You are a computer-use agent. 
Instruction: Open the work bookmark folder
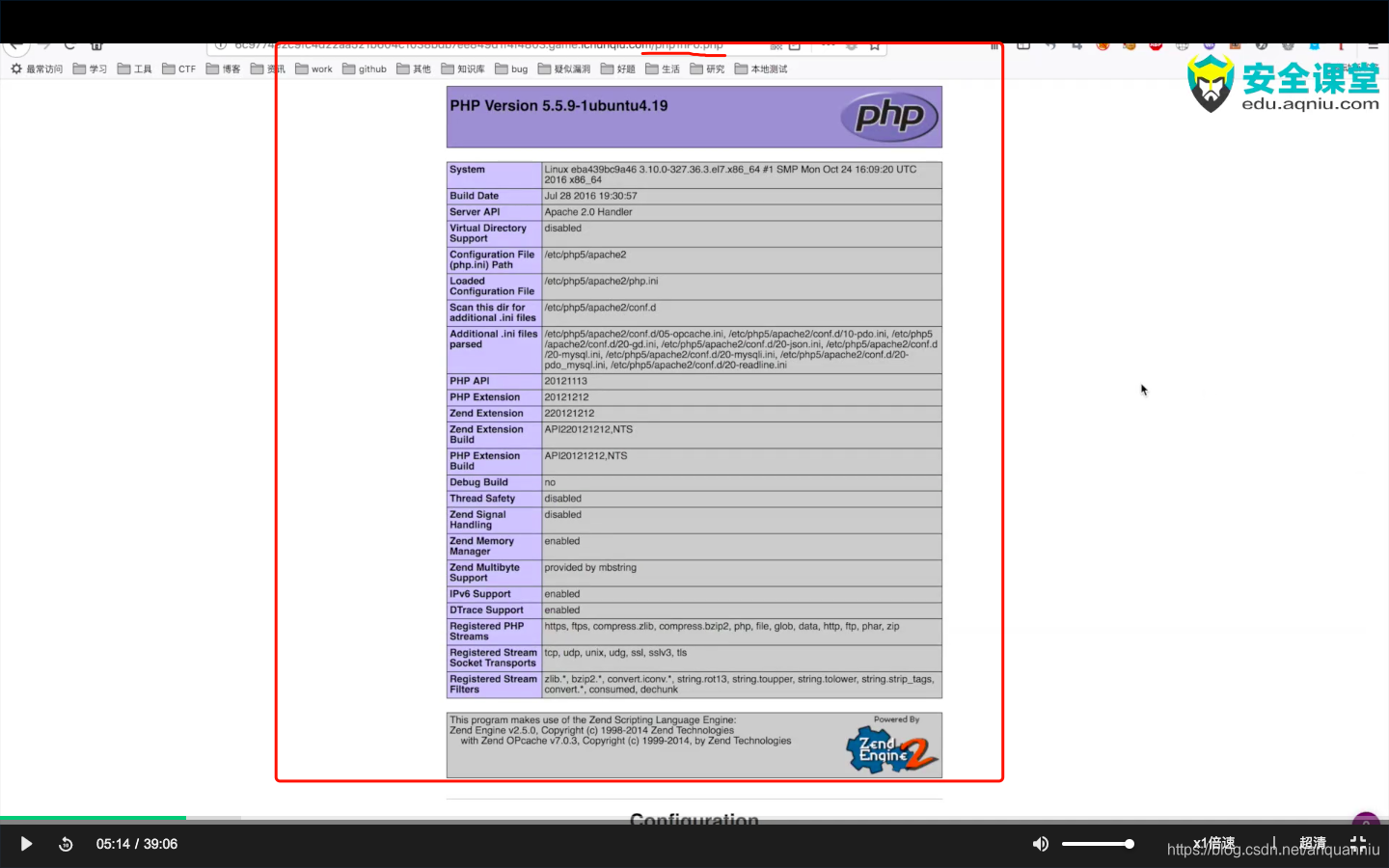click(x=314, y=68)
